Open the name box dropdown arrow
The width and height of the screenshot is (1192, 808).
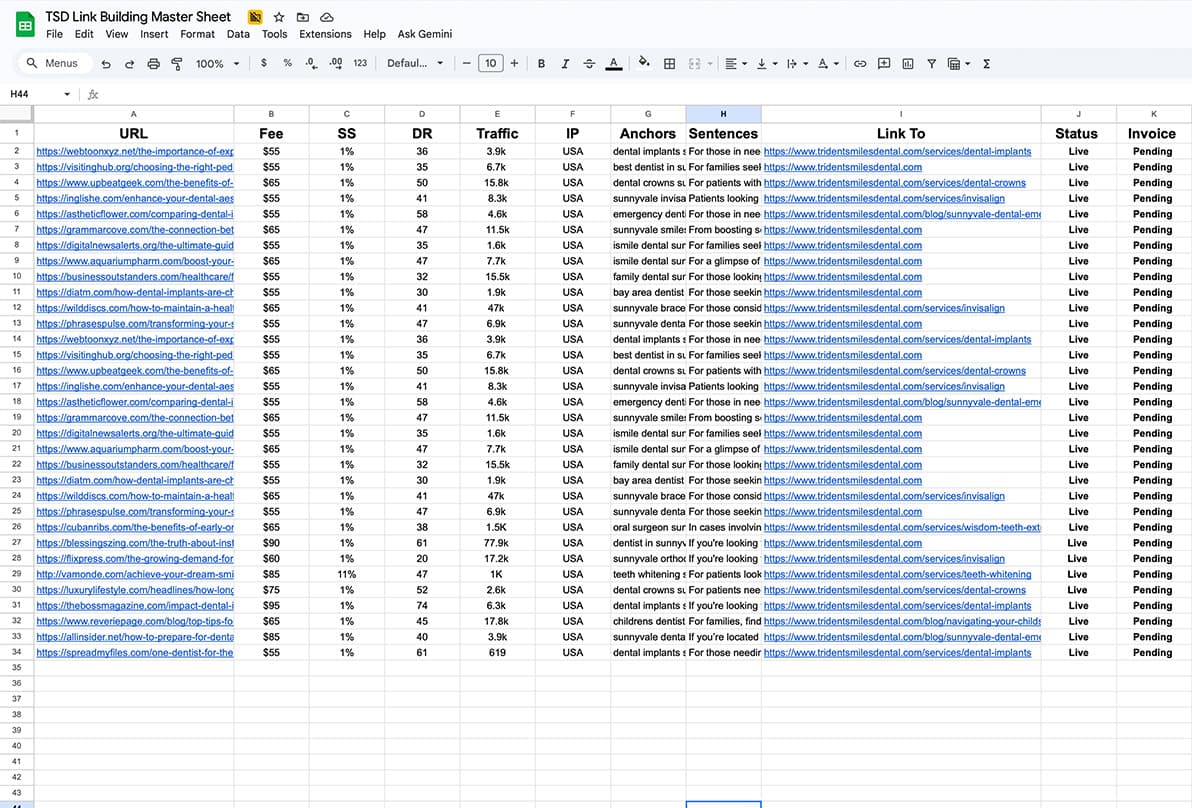click(67, 94)
